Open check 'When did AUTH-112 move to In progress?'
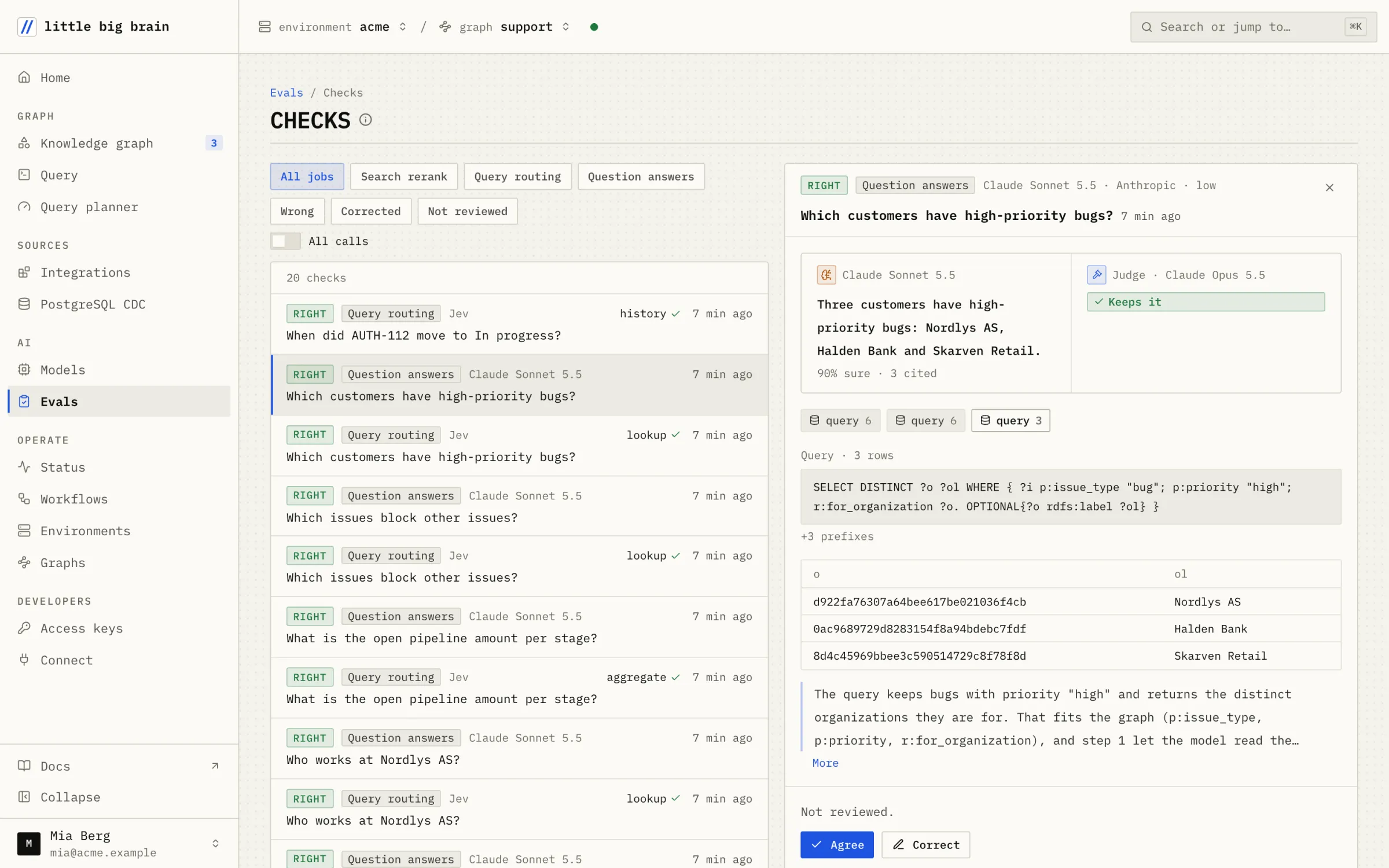This screenshot has width=1389, height=868. [x=519, y=324]
